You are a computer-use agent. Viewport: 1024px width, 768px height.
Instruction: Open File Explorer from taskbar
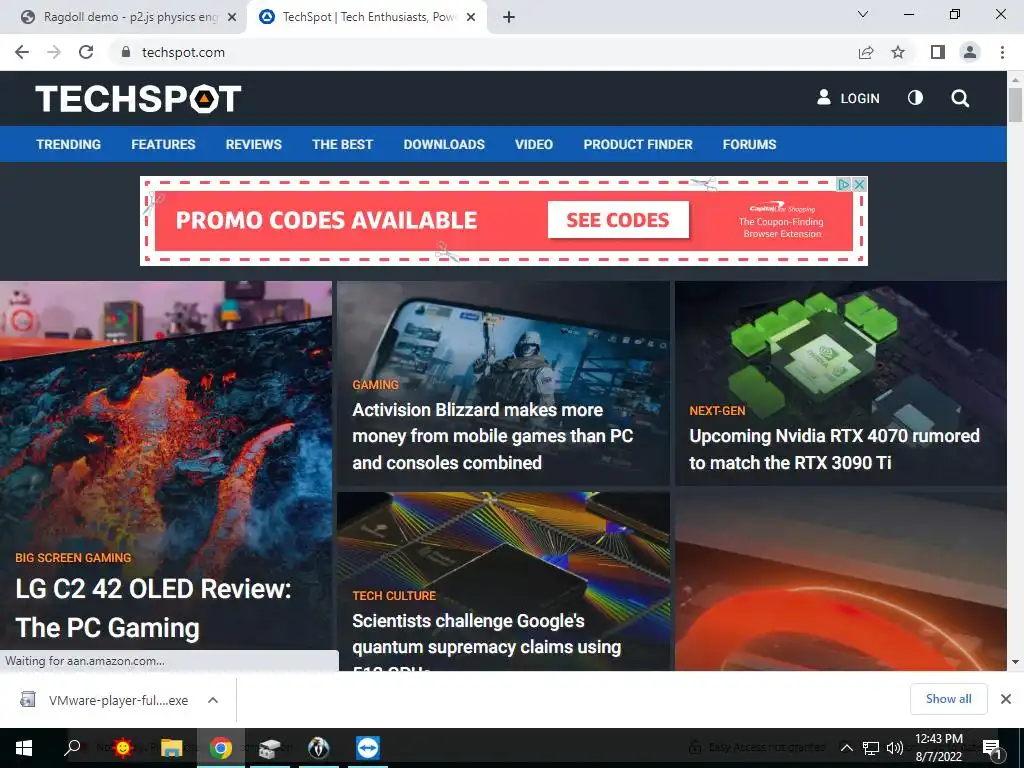(x=172, y=748)
